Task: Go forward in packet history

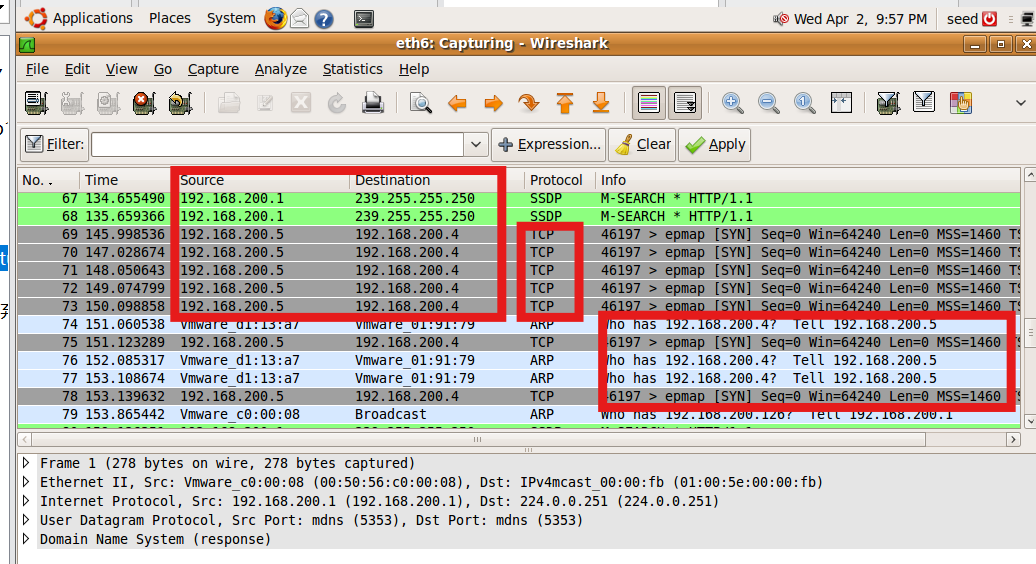Action: [493, 103]
